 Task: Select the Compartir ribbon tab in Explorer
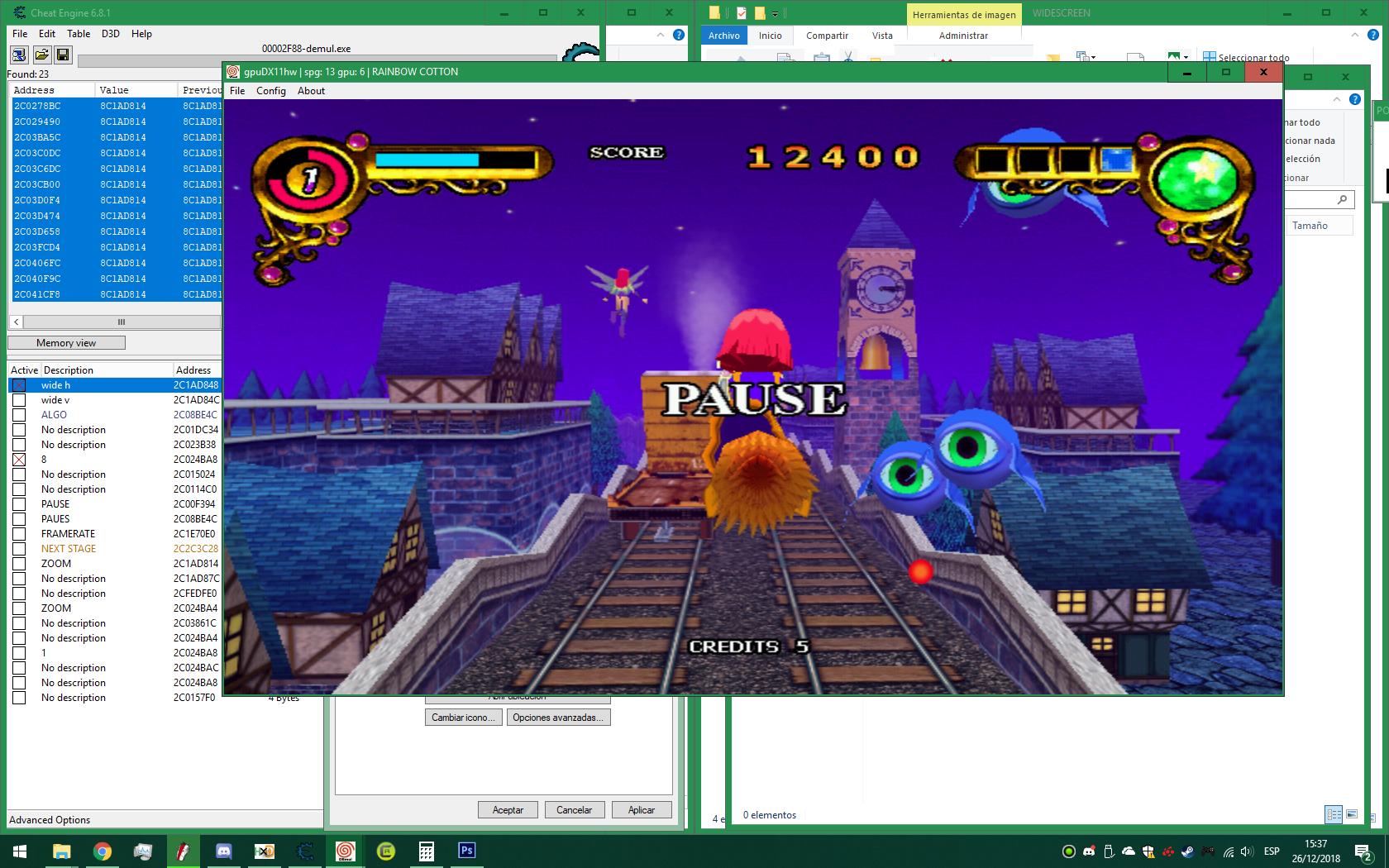coord(827,36)
